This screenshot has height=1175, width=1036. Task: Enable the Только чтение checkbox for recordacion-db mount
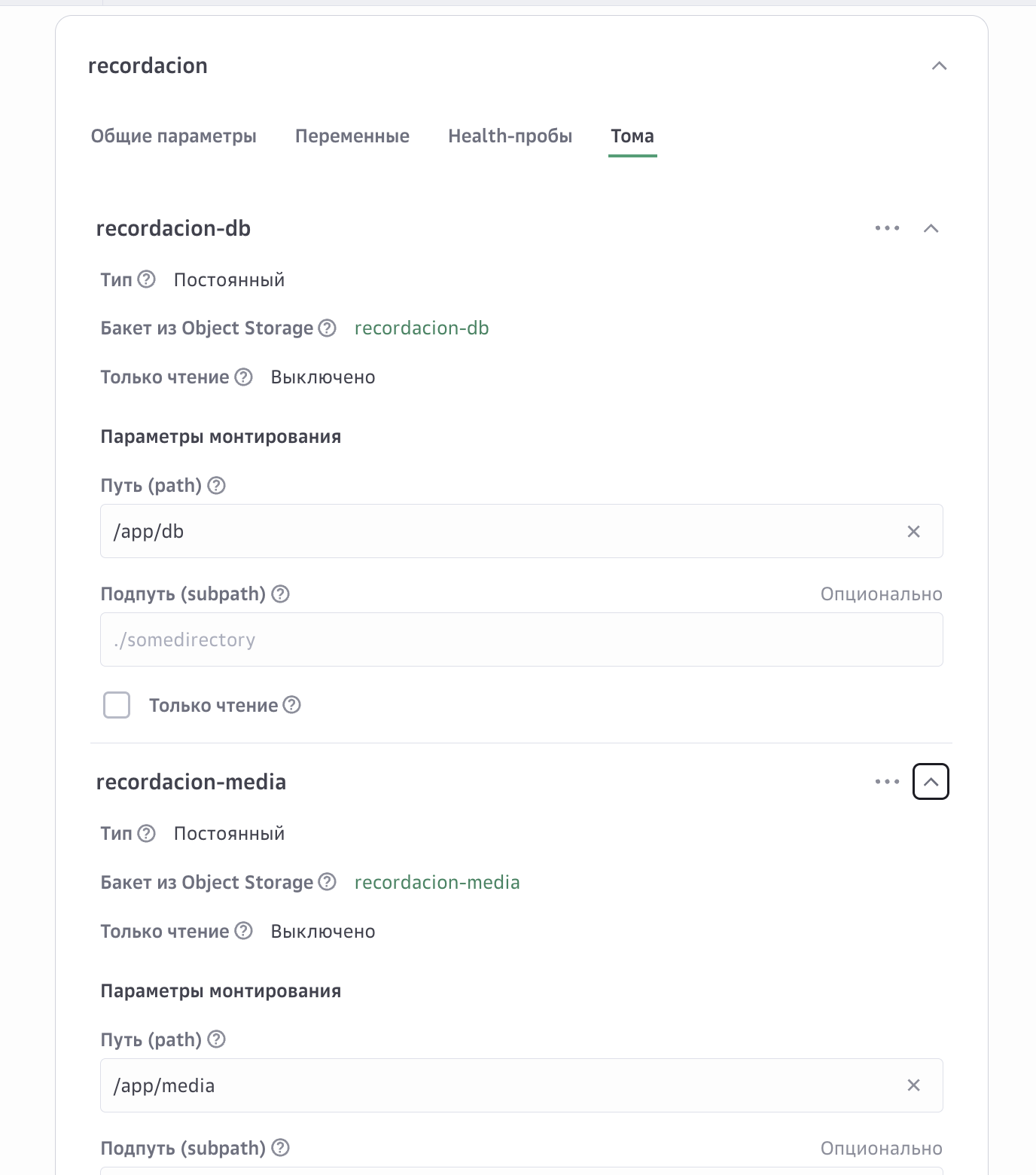click(x=117, y=705)
